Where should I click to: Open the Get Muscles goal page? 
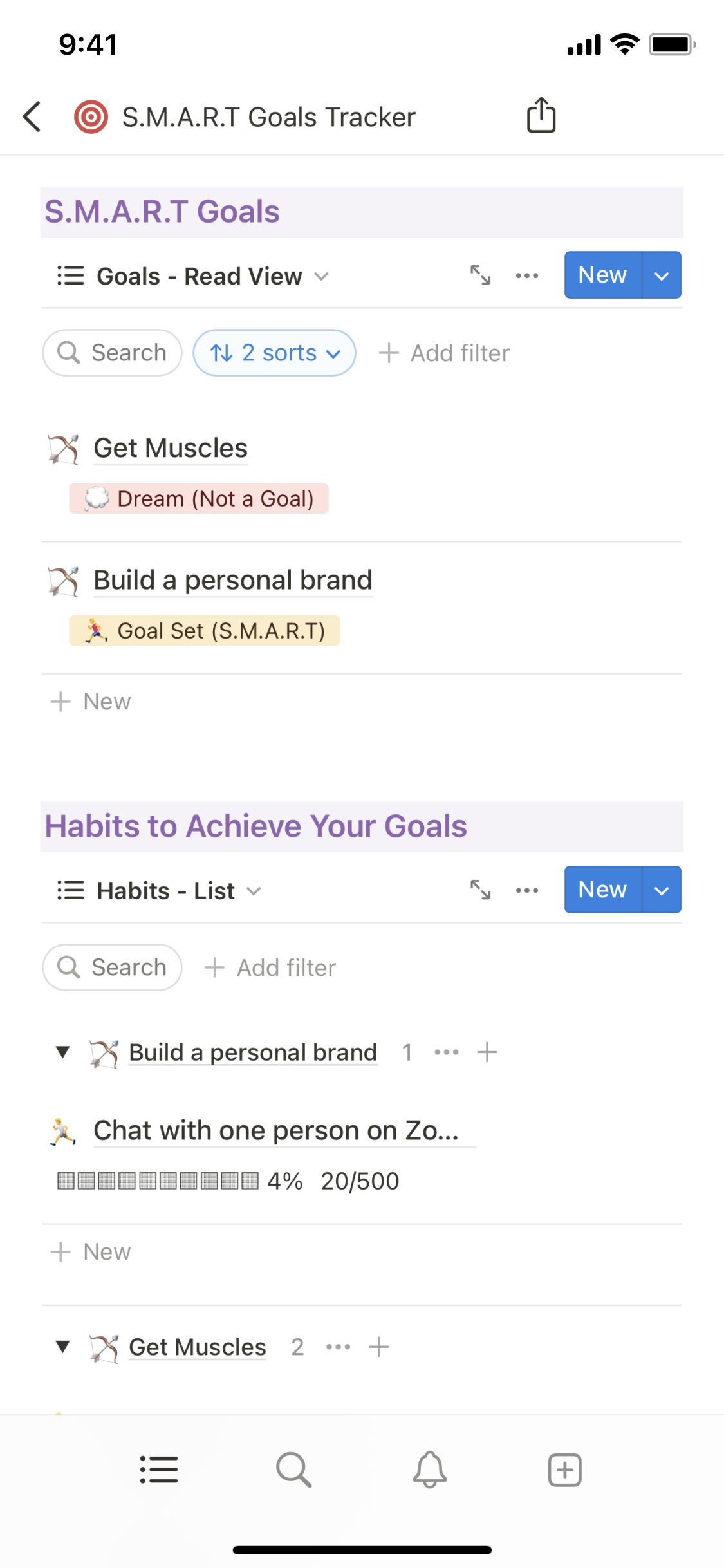point(171,448)
